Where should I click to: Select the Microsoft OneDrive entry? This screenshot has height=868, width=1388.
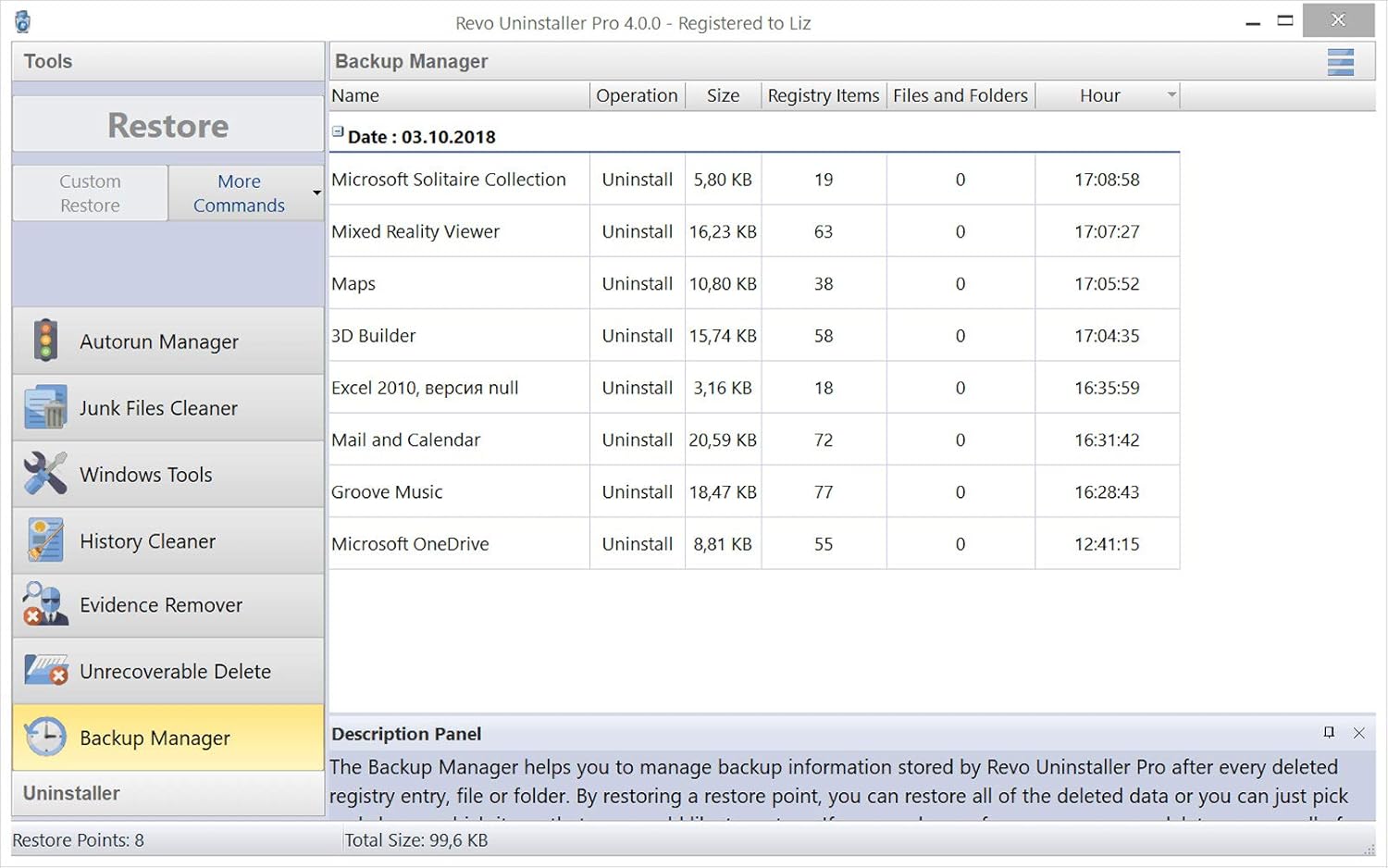(x=754, y=544)
